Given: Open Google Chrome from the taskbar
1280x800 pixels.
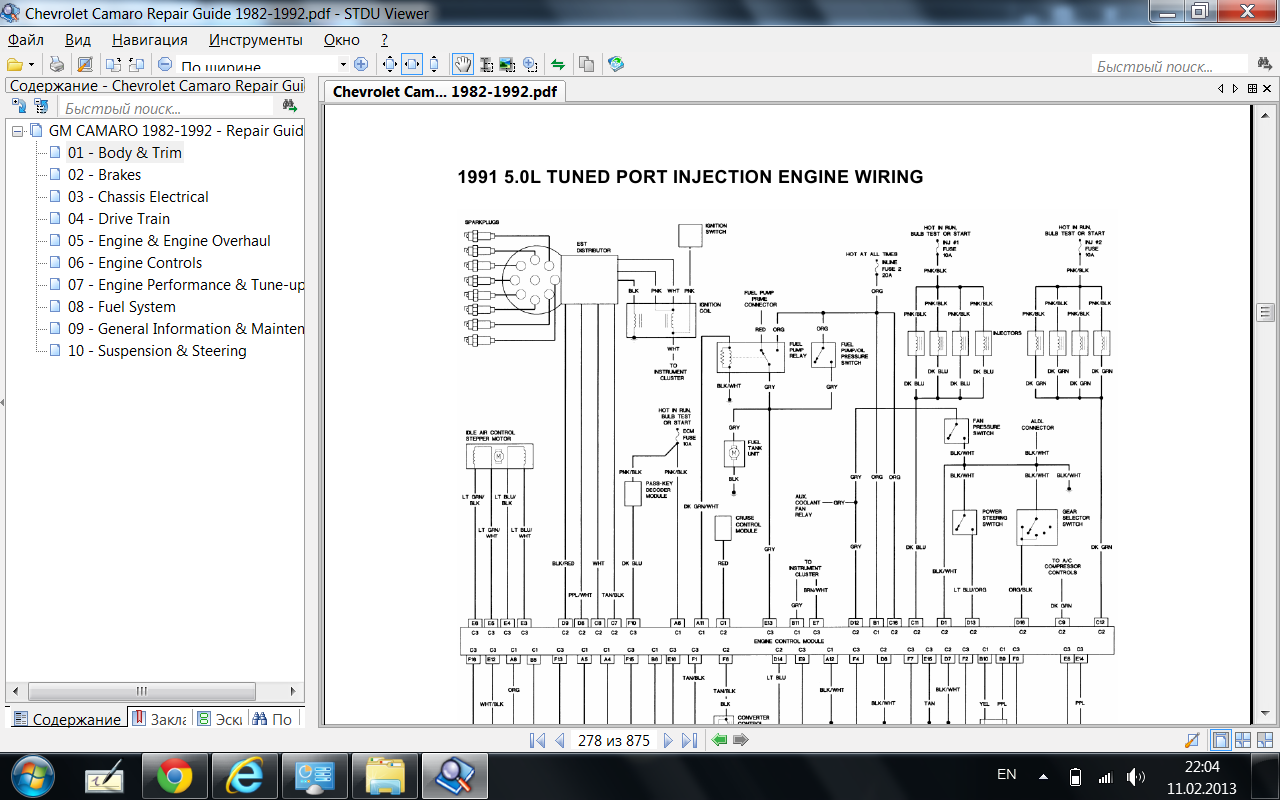Looking at the screenshot, I should click(x=174, y=775).
